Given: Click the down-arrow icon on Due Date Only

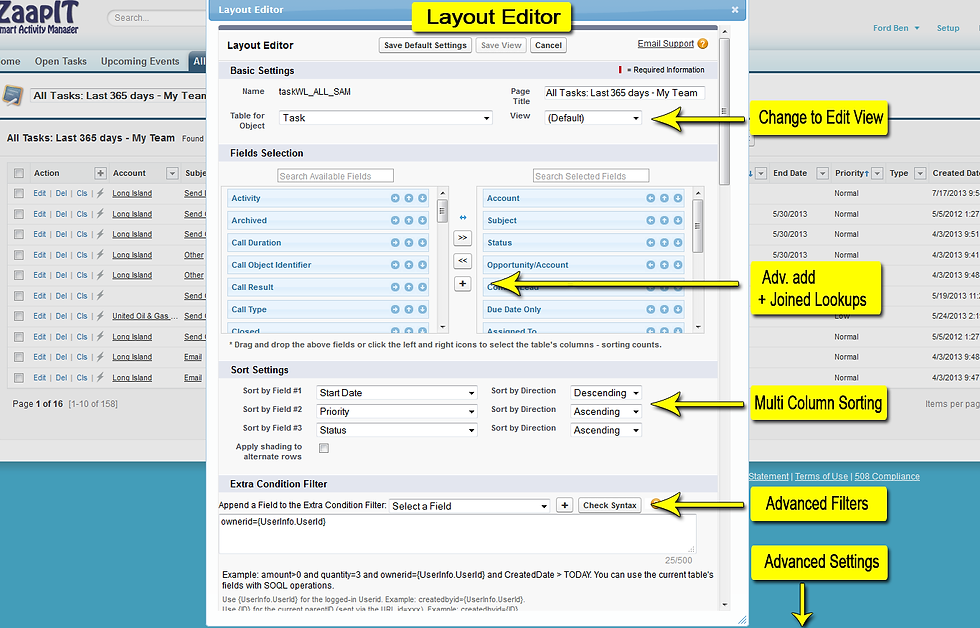Looking at the screenshot, I should [678, 309].
